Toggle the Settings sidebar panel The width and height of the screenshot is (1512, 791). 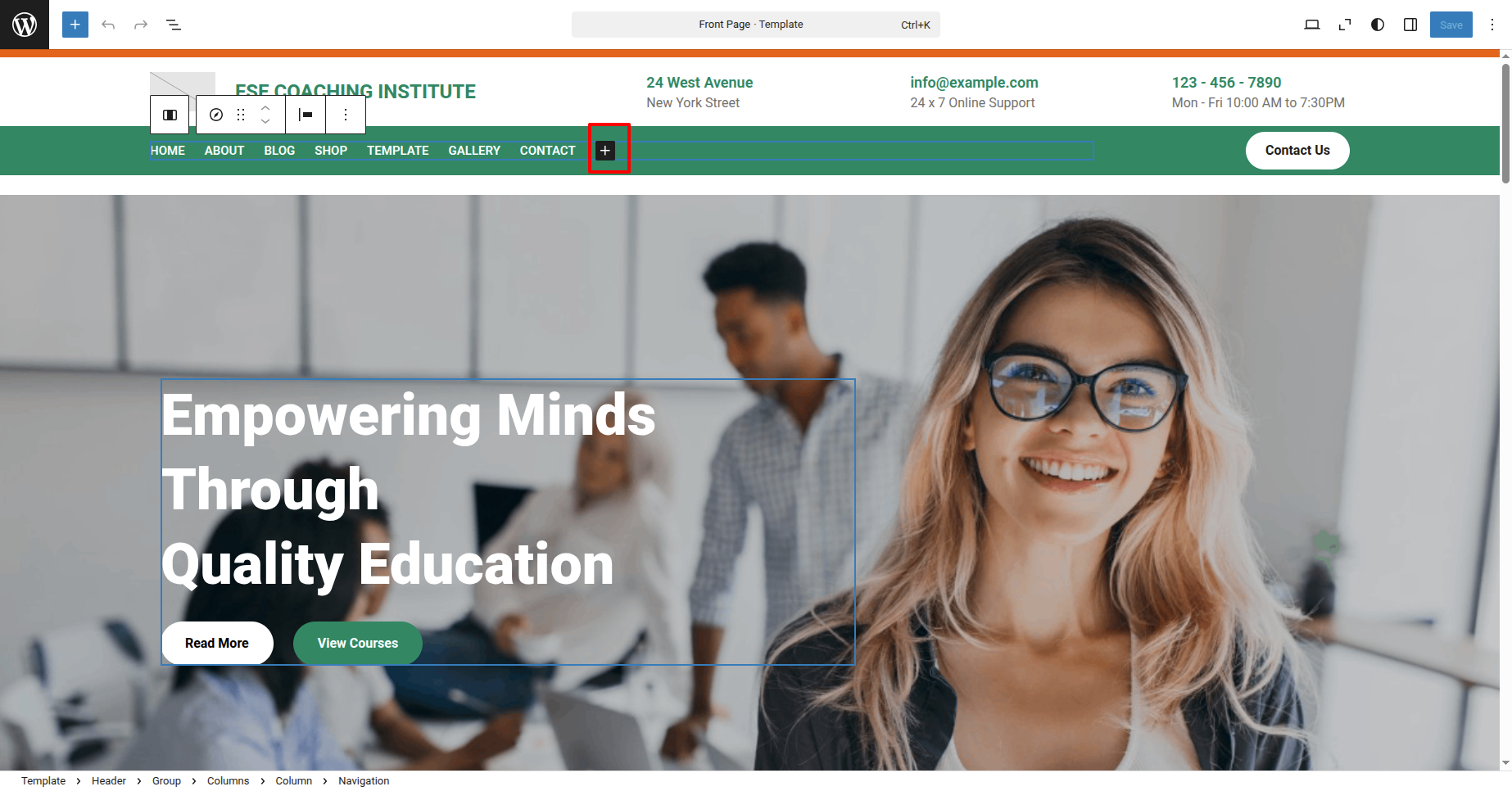click(1410, 25)
